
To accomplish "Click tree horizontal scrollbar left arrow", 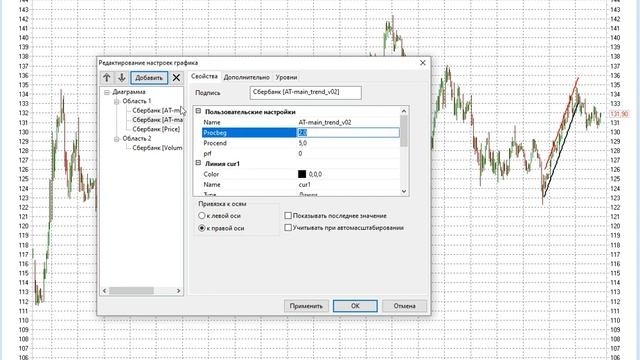I will (x=104, y=291).
